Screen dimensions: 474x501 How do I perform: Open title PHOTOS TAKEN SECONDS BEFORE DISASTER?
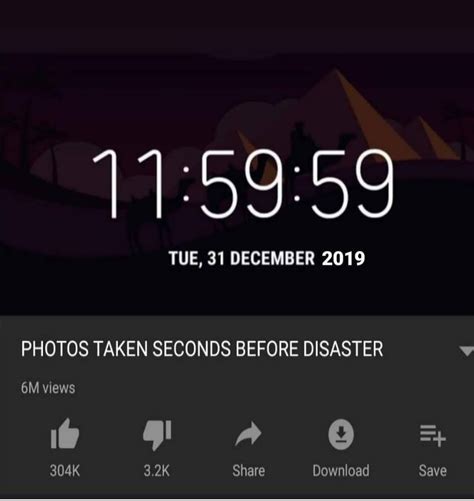coord(202,349)
